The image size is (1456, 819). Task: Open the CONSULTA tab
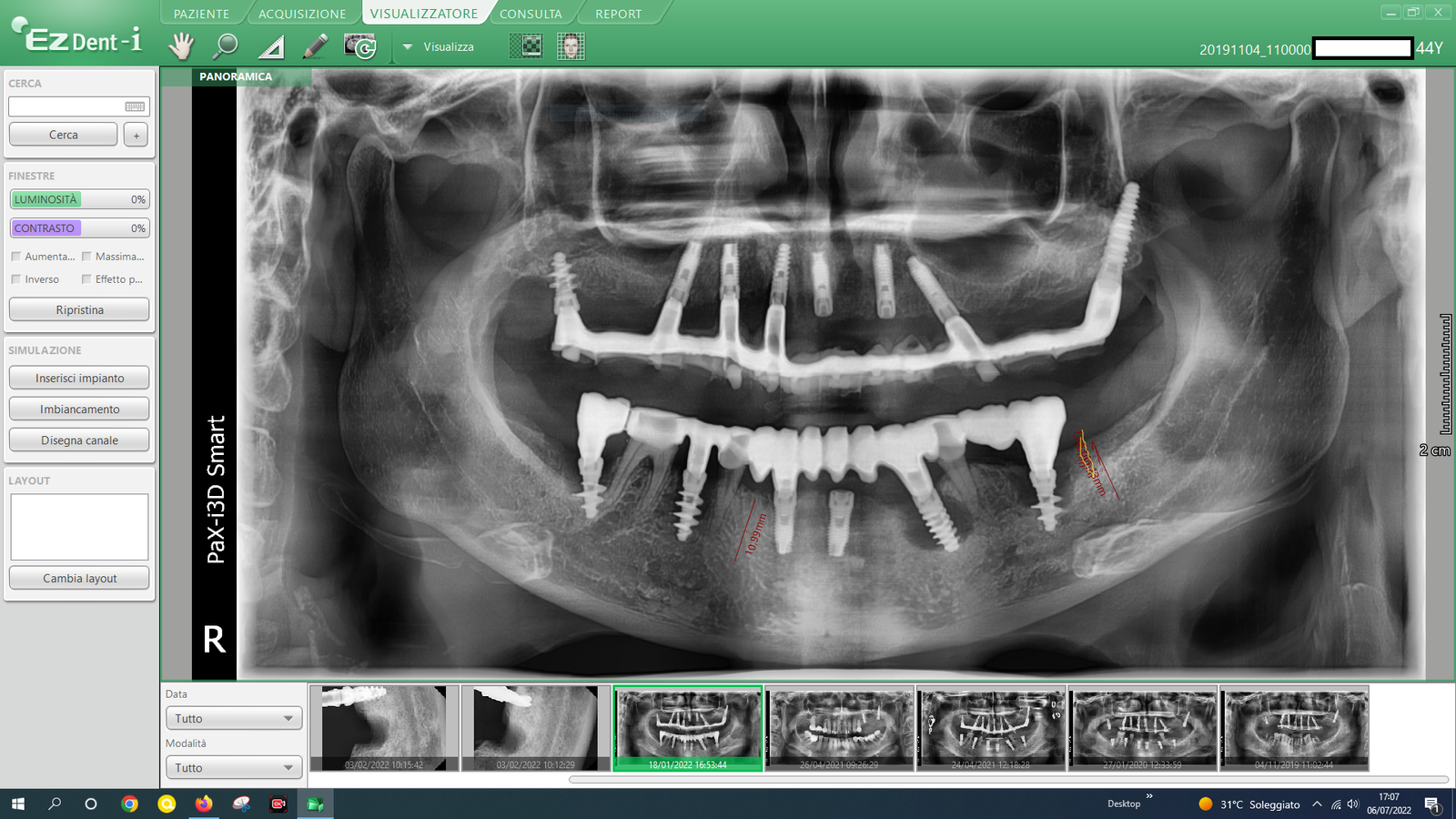coord(531,14)
